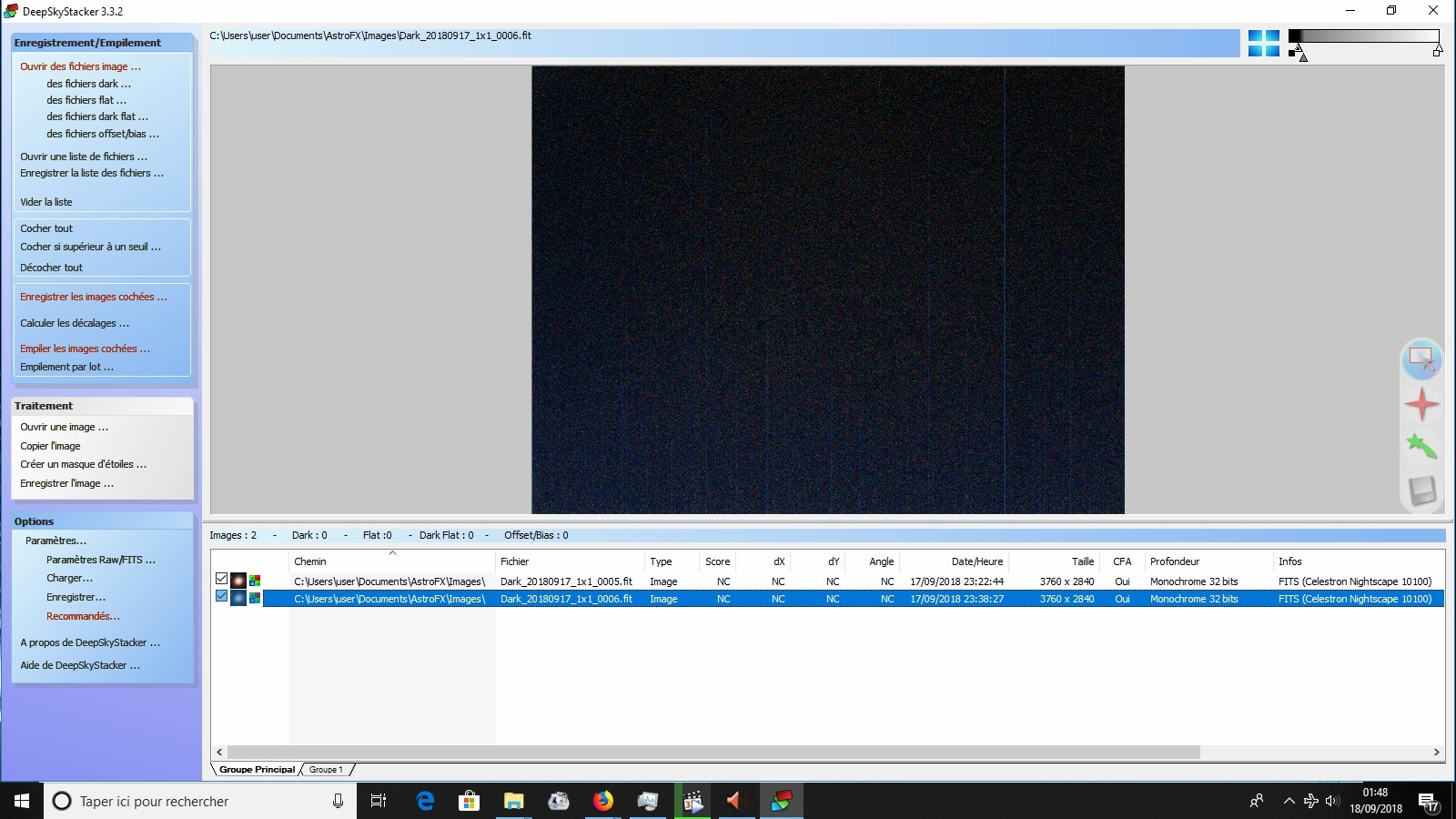Adjust the gradient slider left triangle marker
This screenshot has height=819, width=1456.
pyautogui.click(x=1303, y=57)
